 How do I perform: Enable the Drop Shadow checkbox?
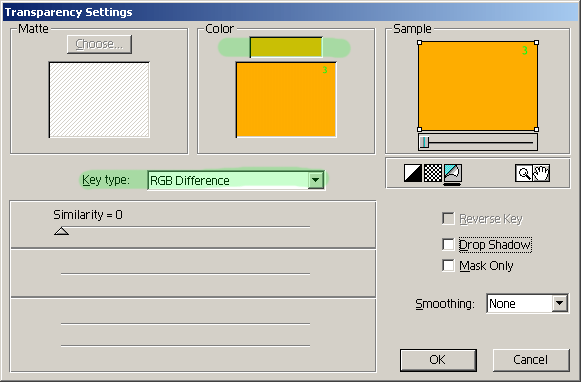(x=448, y=245)
